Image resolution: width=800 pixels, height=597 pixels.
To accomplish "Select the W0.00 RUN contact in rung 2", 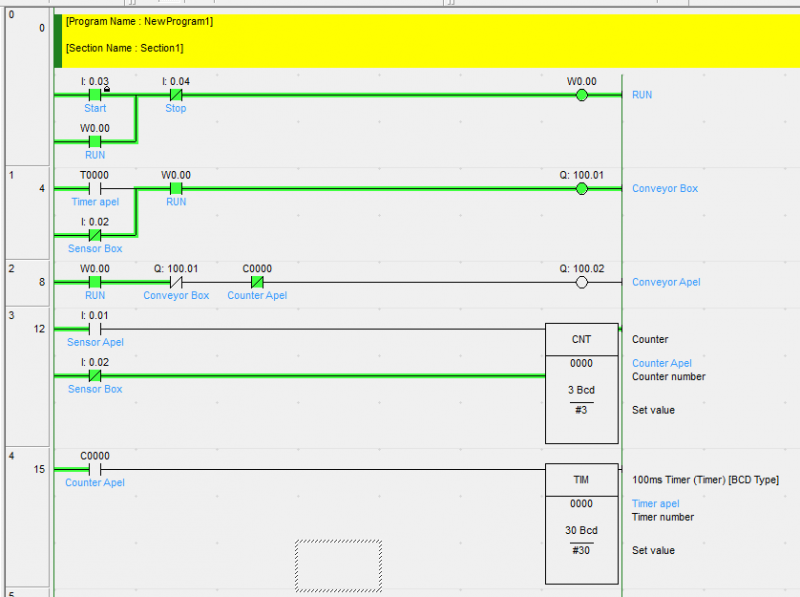I will [x=95, y=282].
